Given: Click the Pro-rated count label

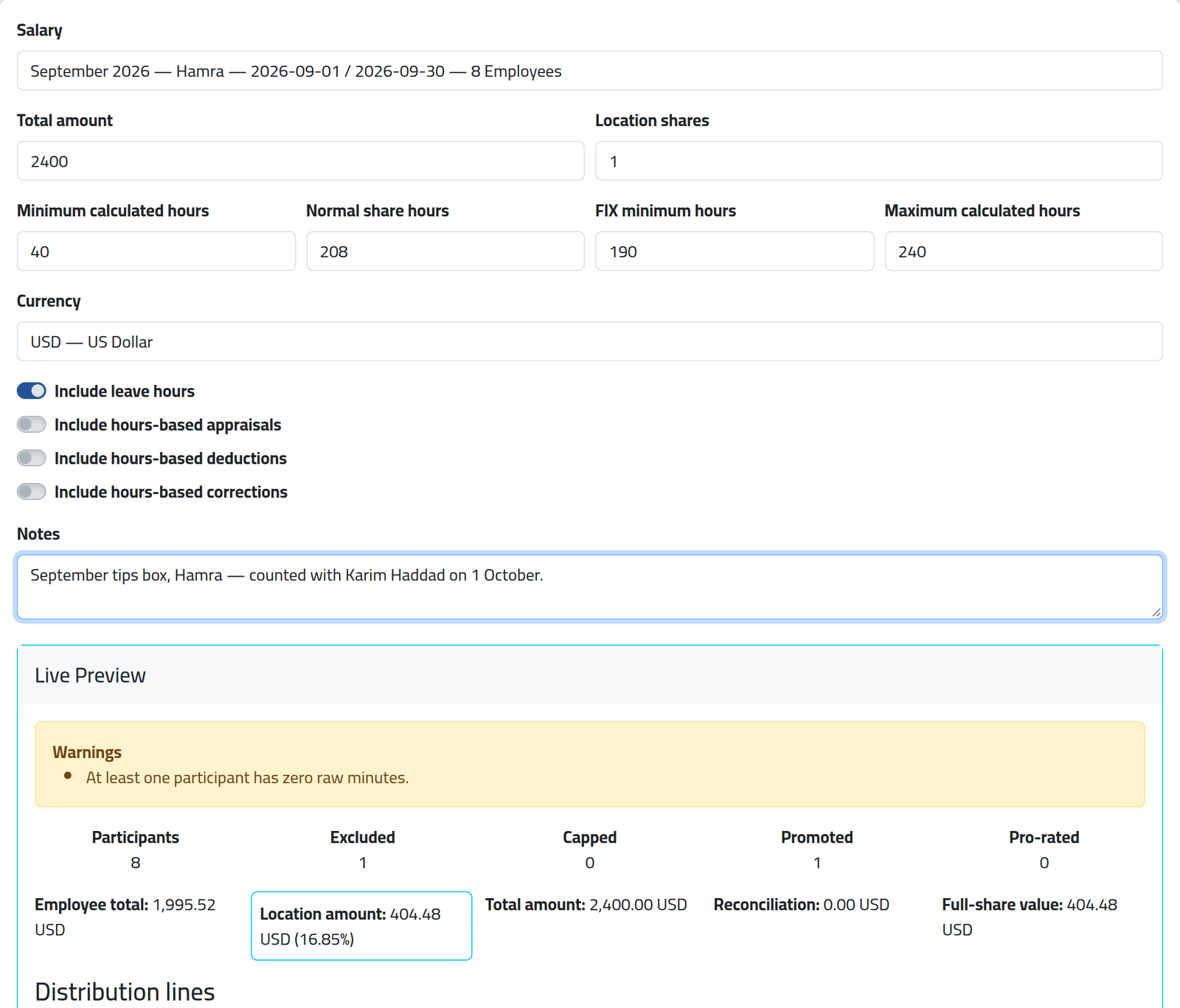Looking at the screenshot, I should pos(1044,838).
